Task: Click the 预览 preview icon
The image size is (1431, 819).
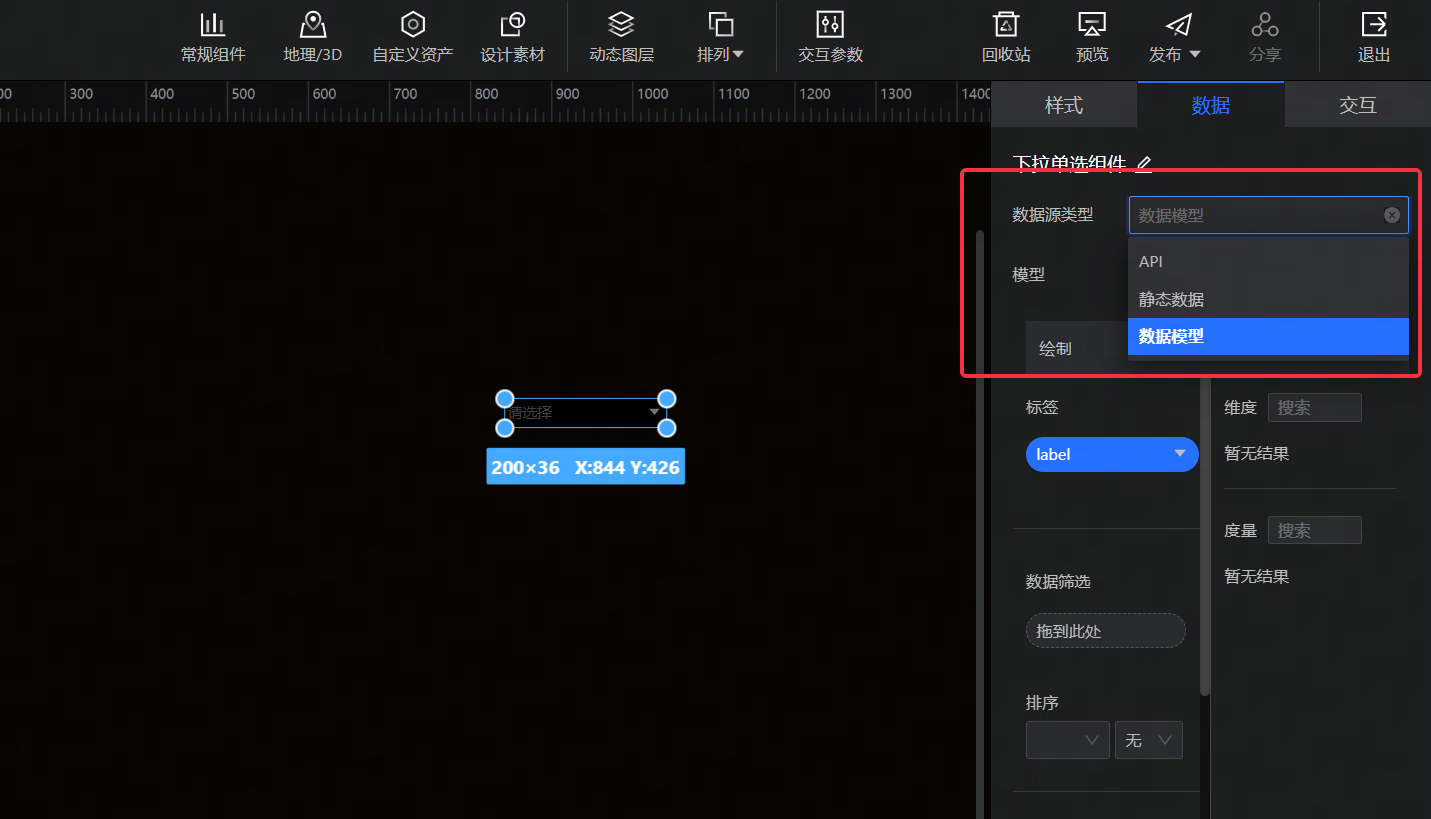Action: point(1091,37)
